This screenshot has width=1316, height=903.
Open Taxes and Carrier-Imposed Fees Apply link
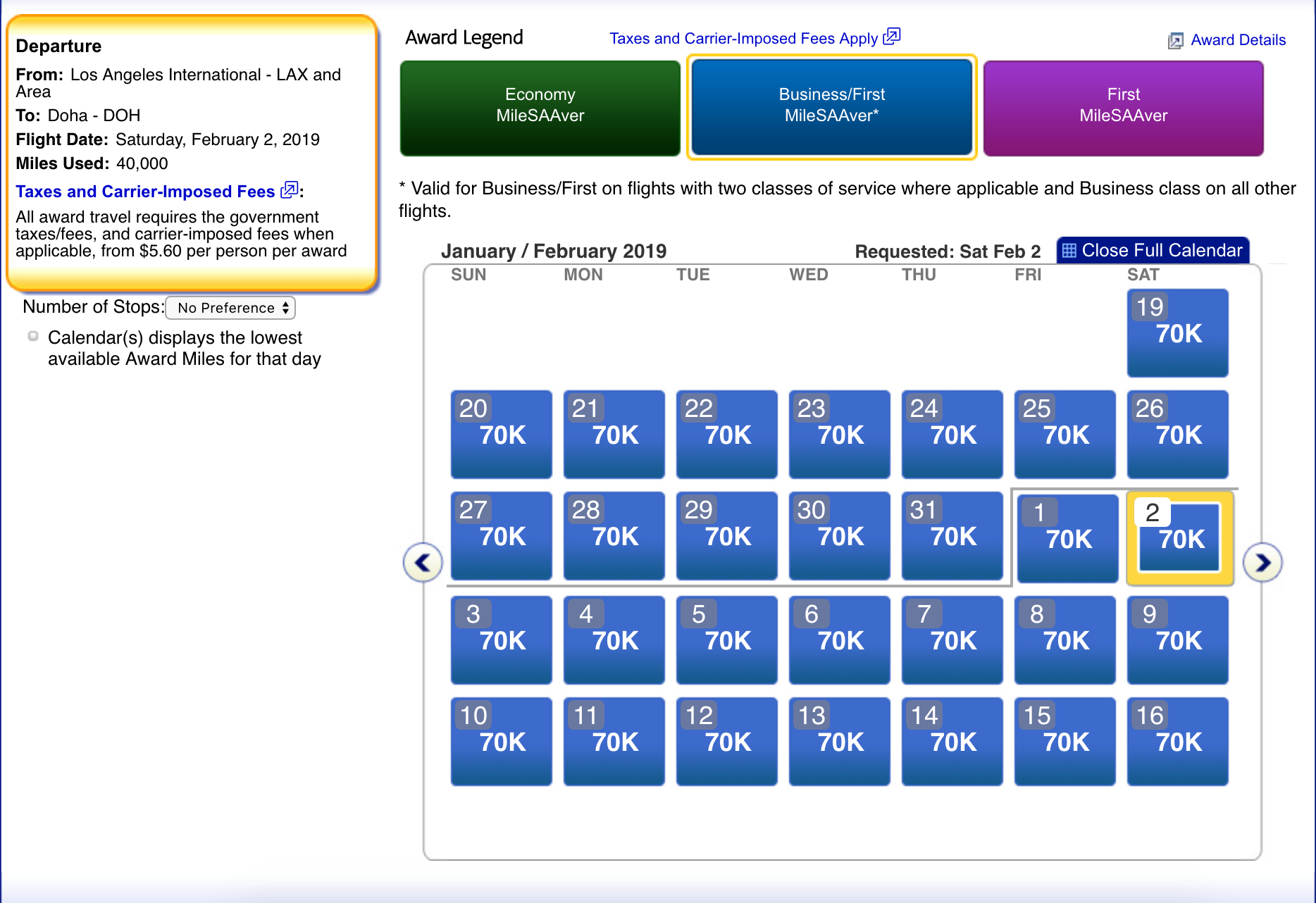click(743, 39)
